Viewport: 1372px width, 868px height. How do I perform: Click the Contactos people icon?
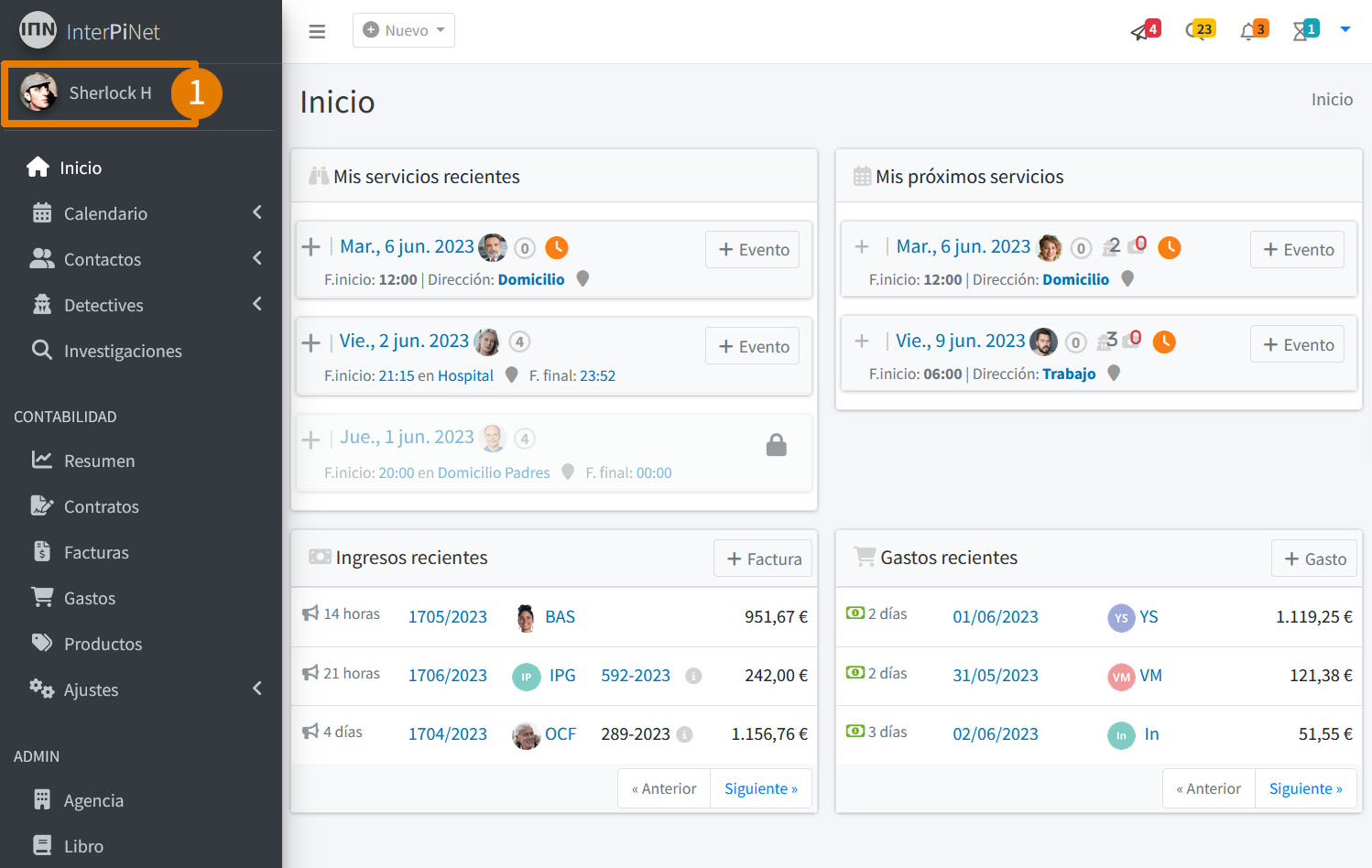pos(42,258)
